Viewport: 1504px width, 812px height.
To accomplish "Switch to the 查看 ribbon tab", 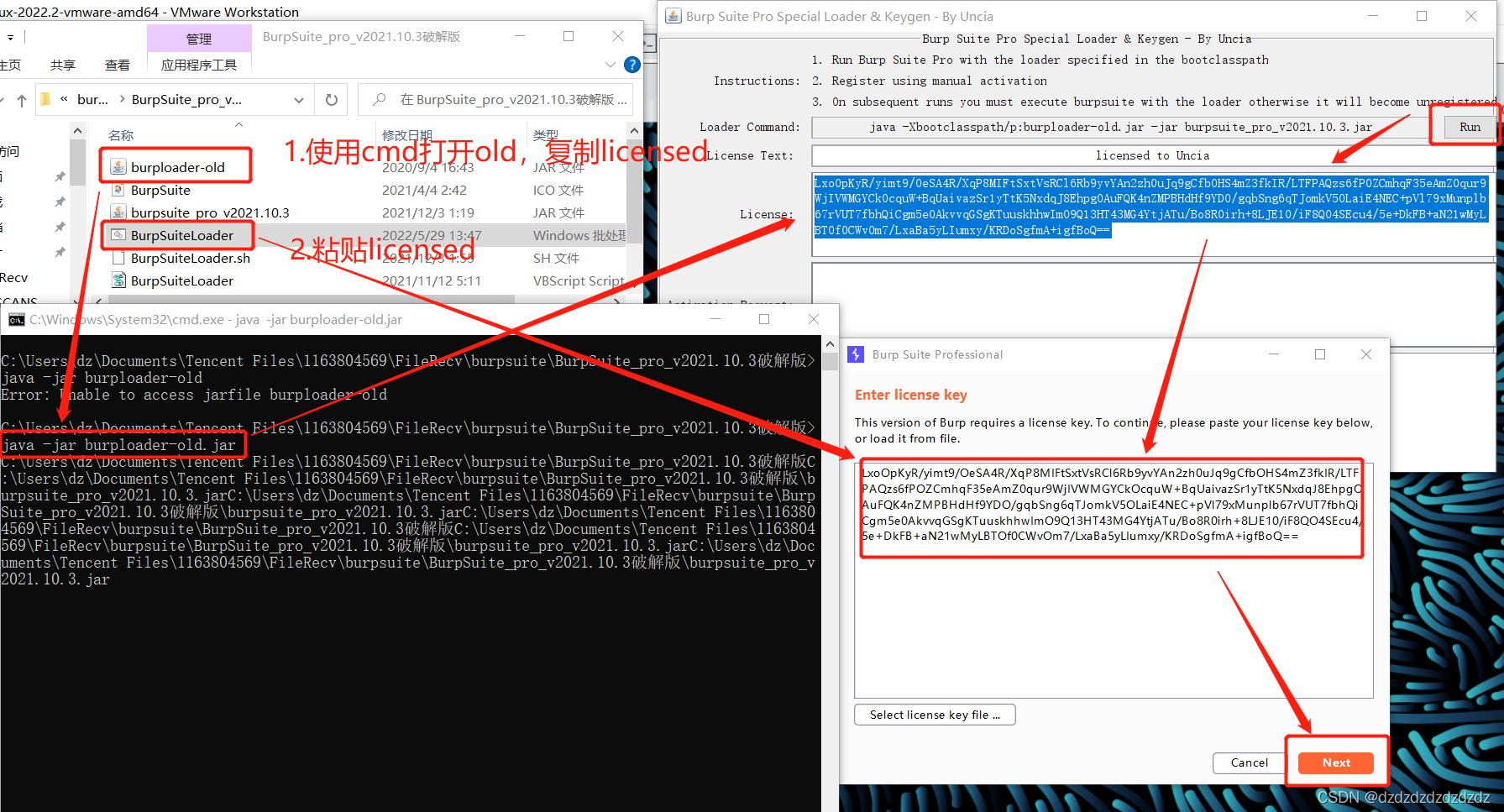I will pos(118,65).
